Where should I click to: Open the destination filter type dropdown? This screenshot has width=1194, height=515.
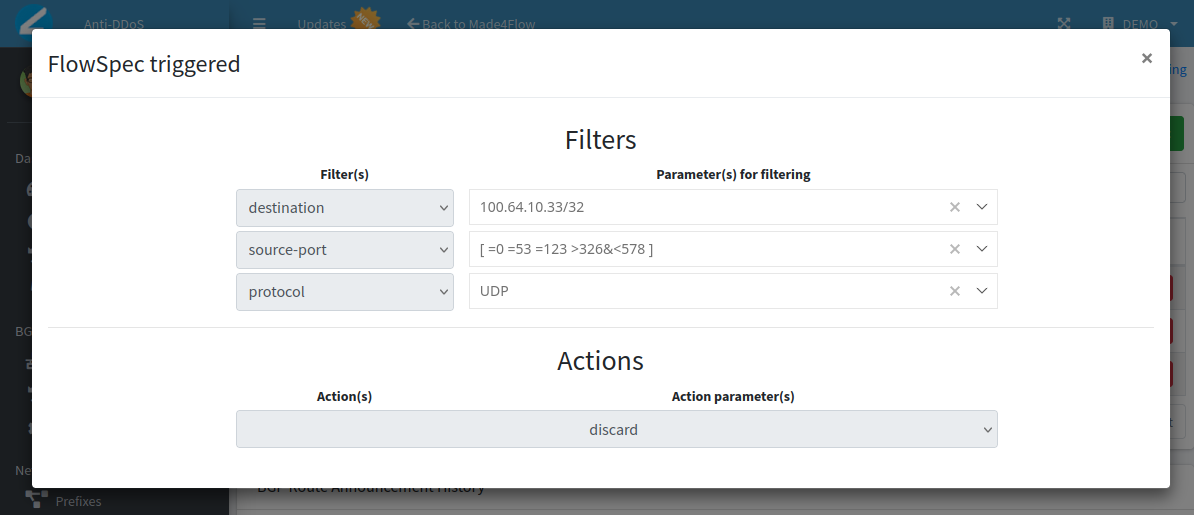(x=344, y=208)
